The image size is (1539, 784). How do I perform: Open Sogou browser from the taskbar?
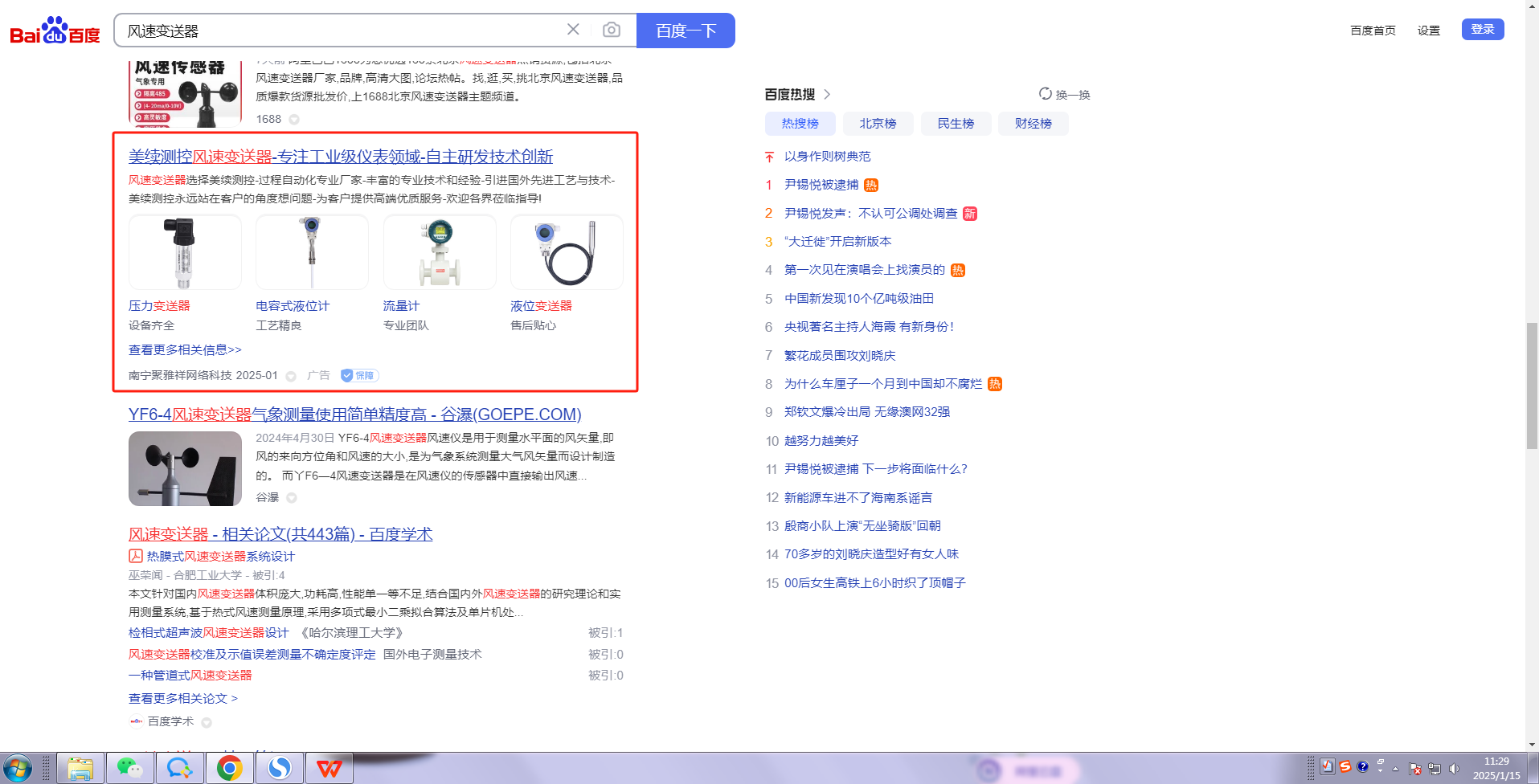coord(279,769)
